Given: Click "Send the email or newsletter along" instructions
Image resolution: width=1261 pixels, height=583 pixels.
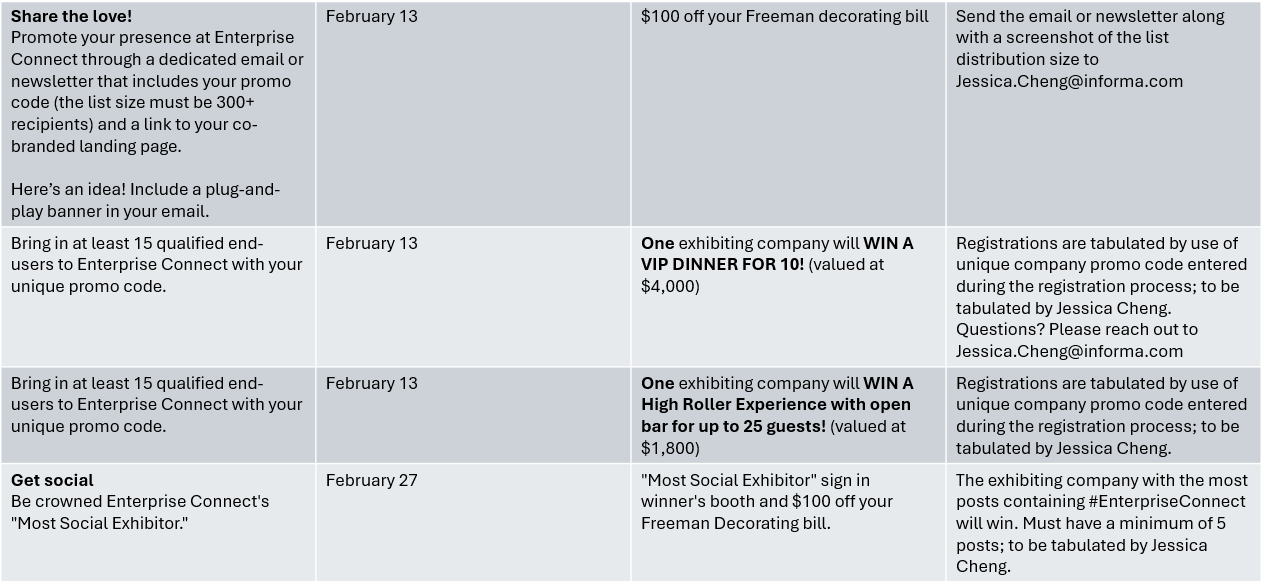Looking at the screenshot, I should (x=1090, y=16).
